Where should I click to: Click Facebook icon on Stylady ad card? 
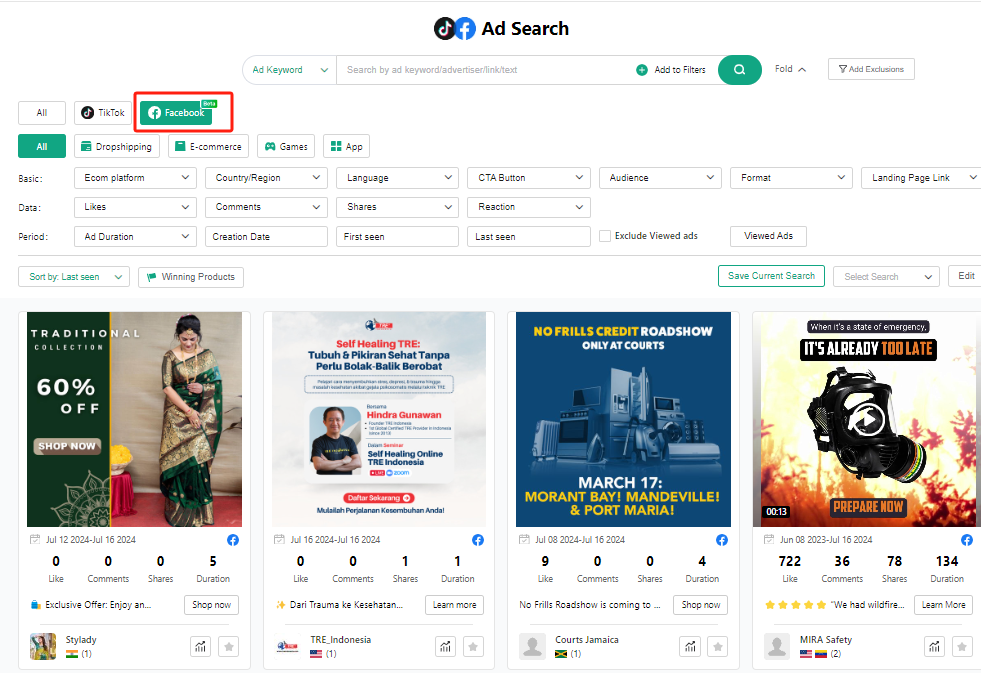click(x=233, y=540)
